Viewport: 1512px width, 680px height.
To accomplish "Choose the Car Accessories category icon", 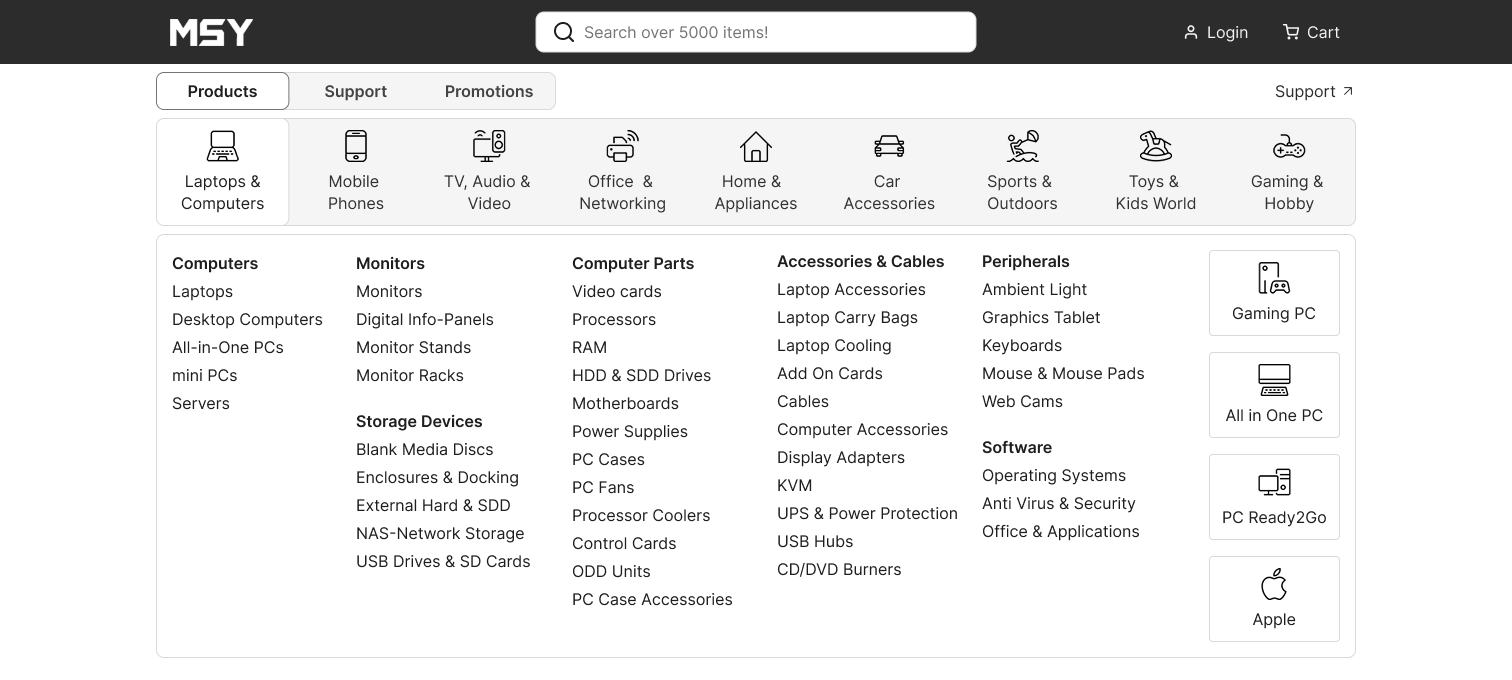I will pos(888,147).
